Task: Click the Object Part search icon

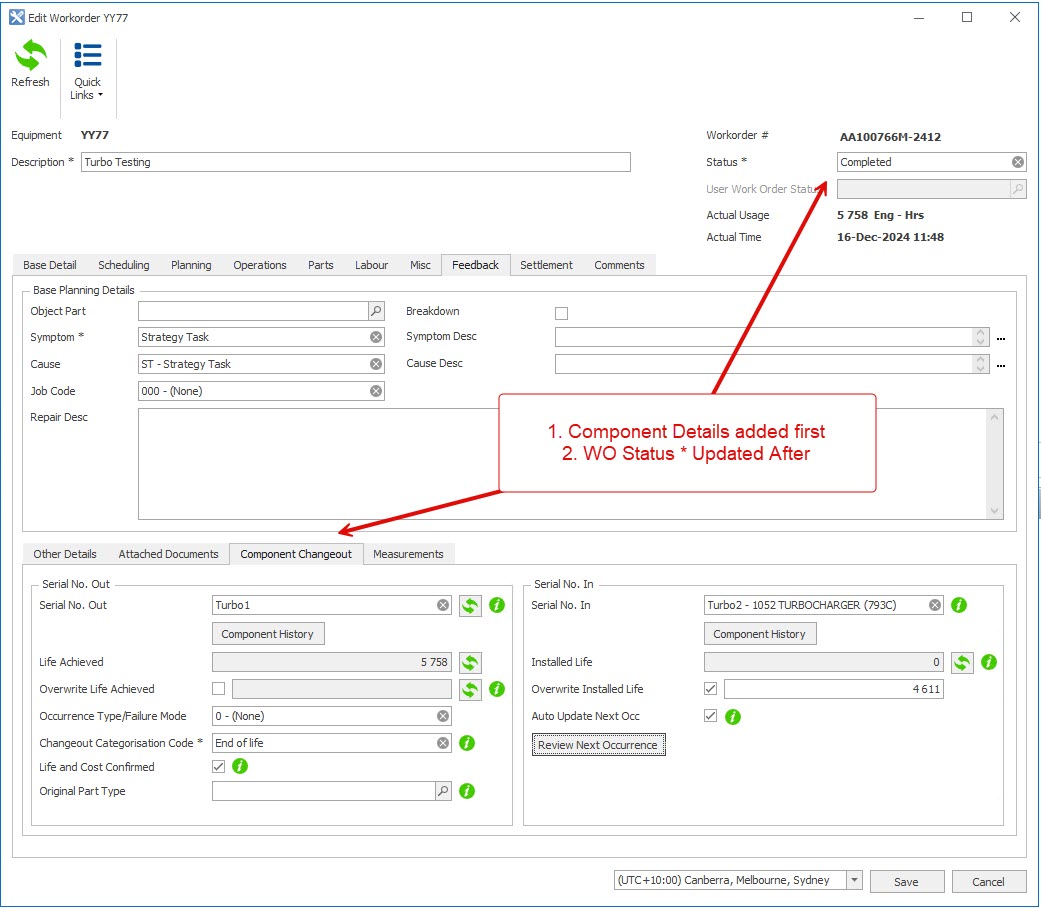Action: point(376,311)
